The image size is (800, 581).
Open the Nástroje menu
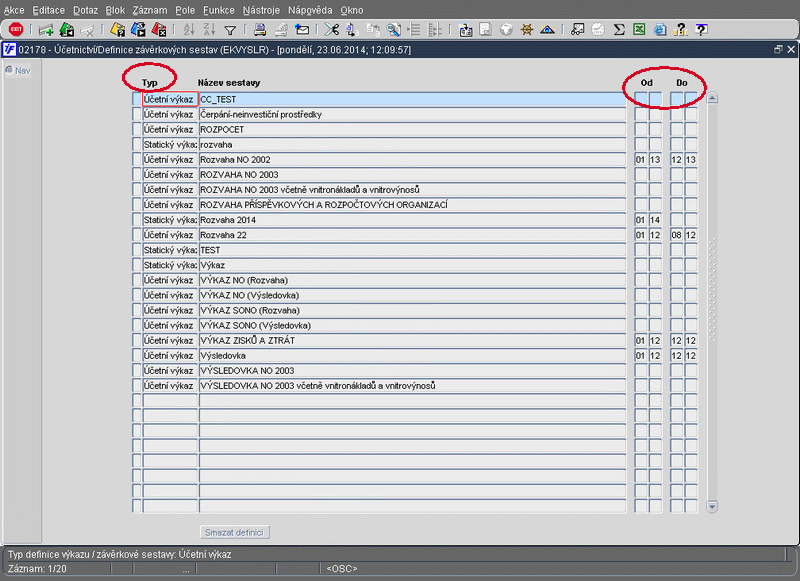click(x=261, y=10)
